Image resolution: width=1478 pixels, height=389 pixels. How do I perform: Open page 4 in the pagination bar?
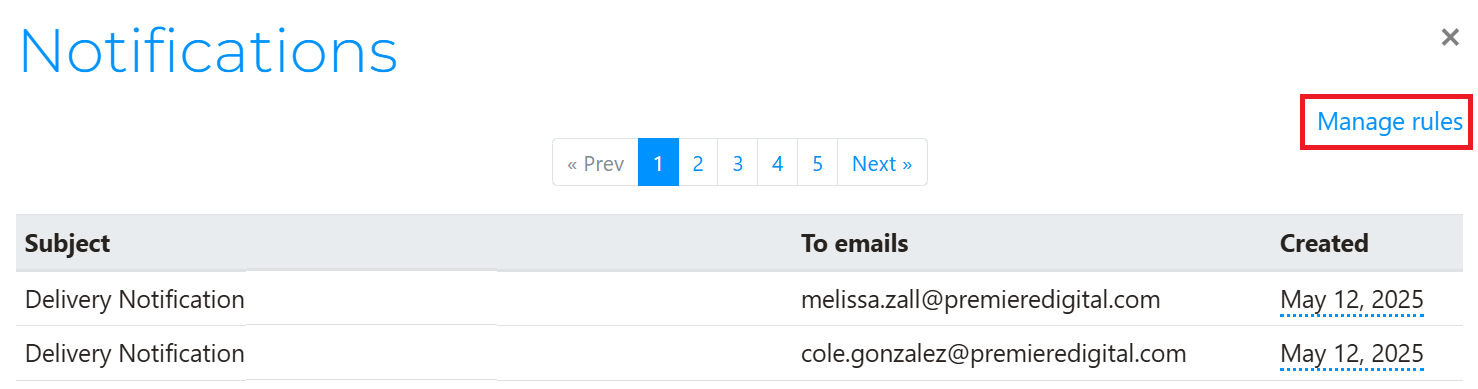(x=777, y=163)
